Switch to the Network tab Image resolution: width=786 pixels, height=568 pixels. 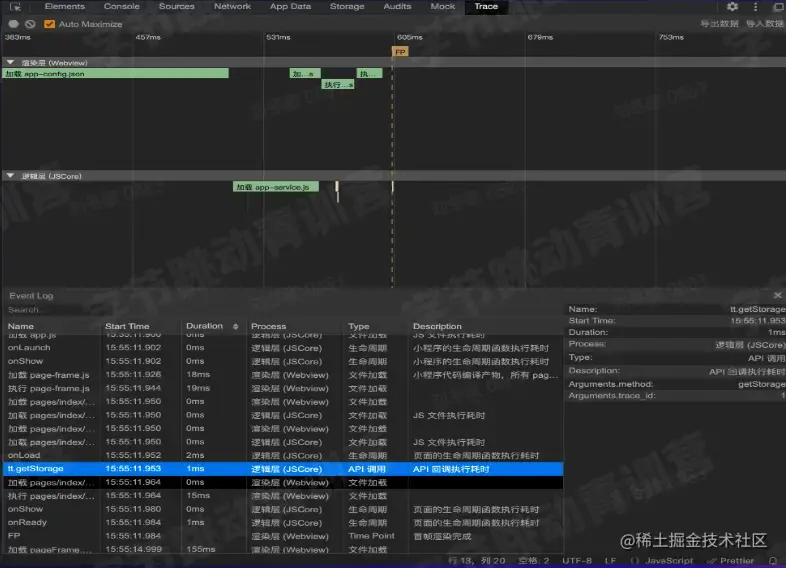[x=232, y=7]
